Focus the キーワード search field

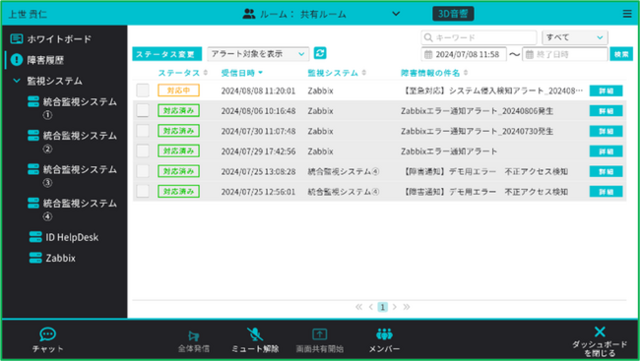pyautogui.click(x=479, y=38)
